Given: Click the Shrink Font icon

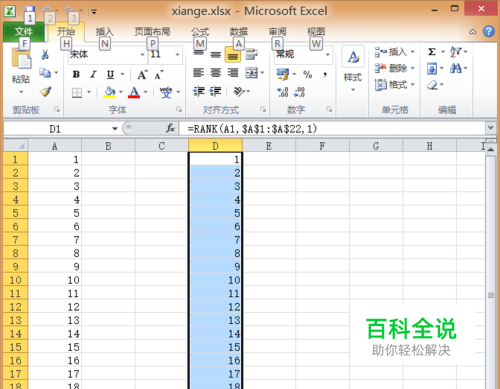Looking at the screenshot, I should tap(159, 74).
